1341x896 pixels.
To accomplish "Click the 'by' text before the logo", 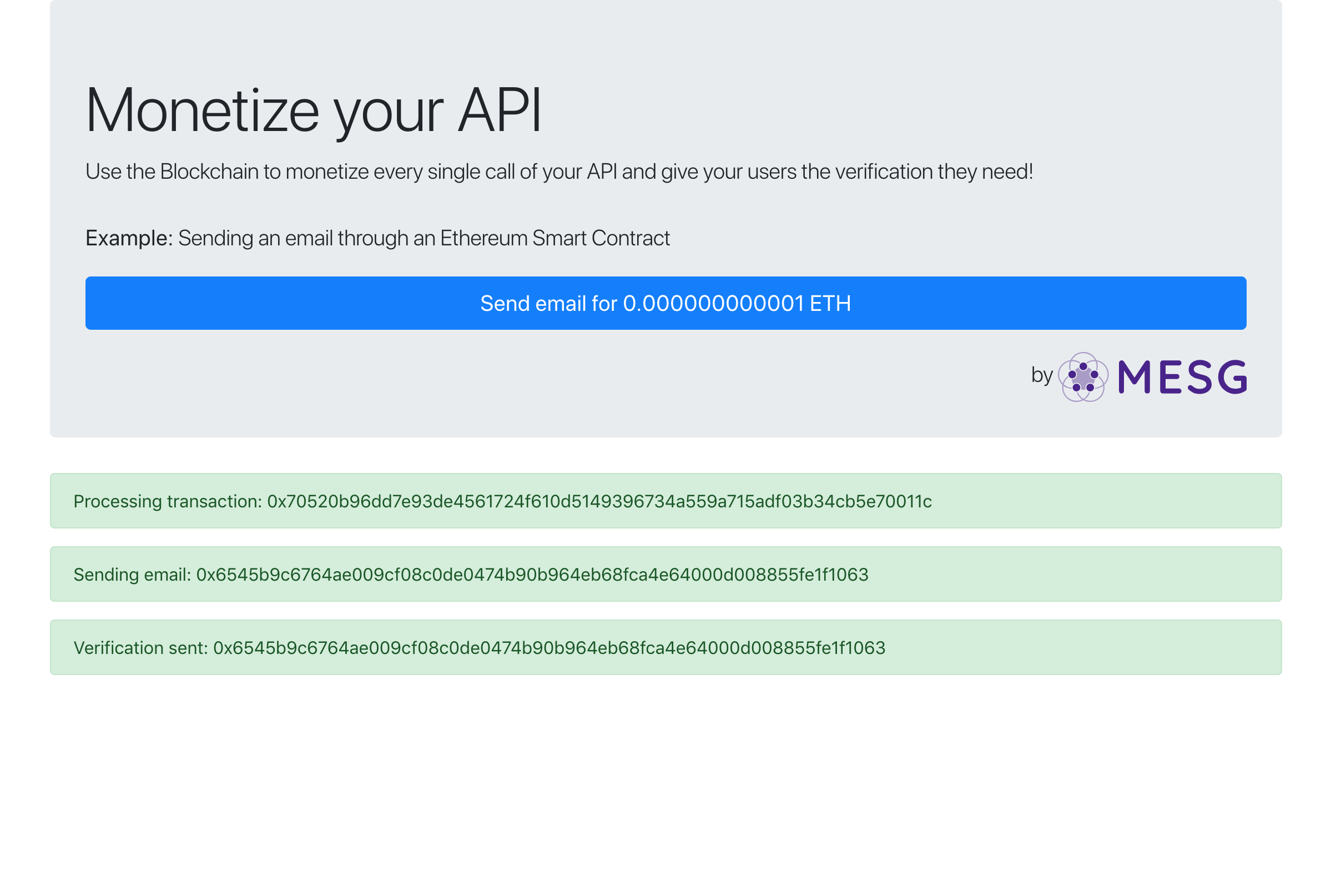I will pos(1042,375).
